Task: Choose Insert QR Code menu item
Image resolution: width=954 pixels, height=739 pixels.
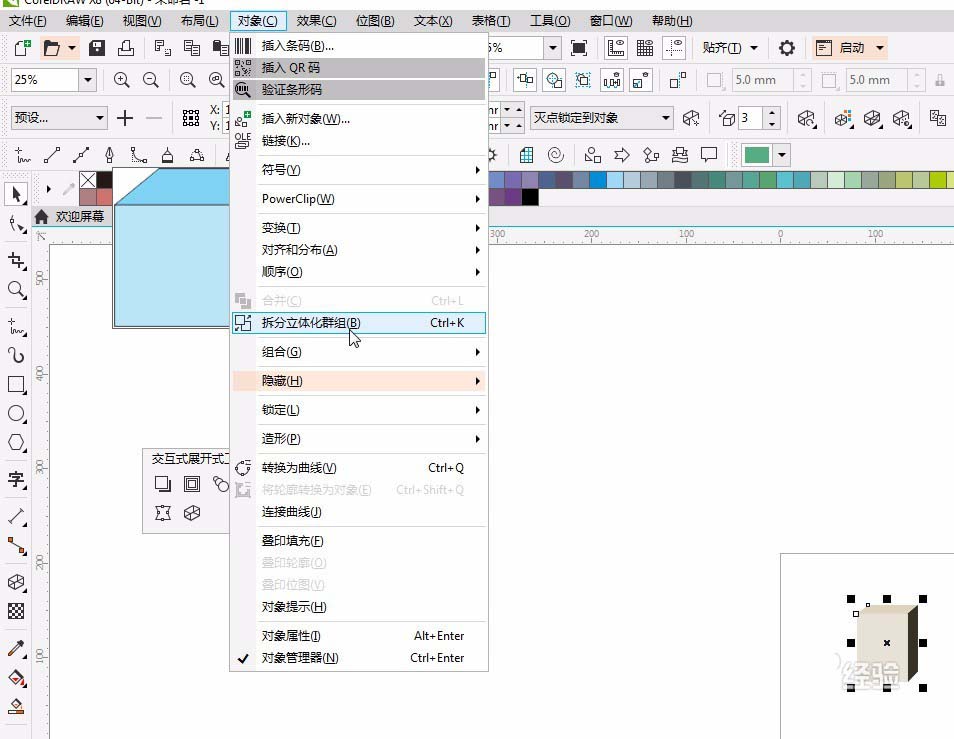Action: (x=358, y=68)
